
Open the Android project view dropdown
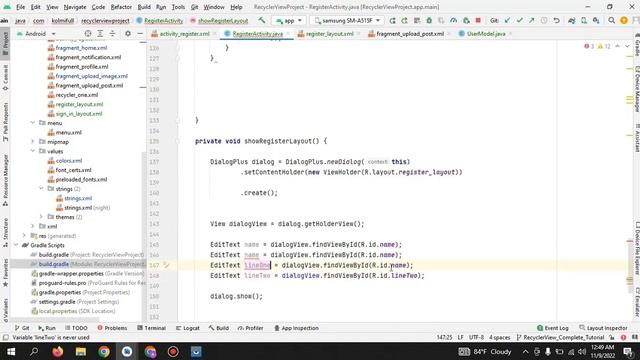click(36, 33)
